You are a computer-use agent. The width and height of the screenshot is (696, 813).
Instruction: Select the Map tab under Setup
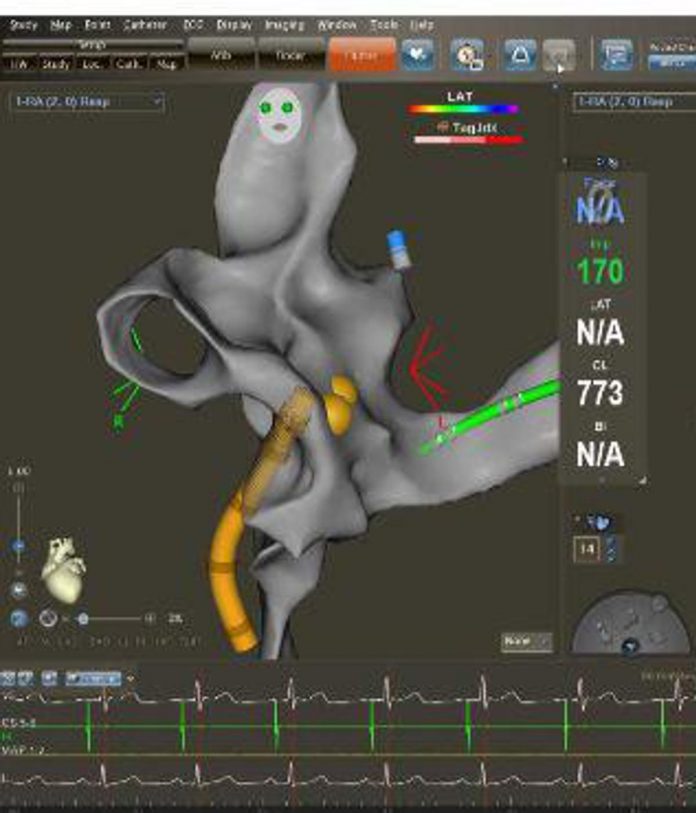point(164,64)
